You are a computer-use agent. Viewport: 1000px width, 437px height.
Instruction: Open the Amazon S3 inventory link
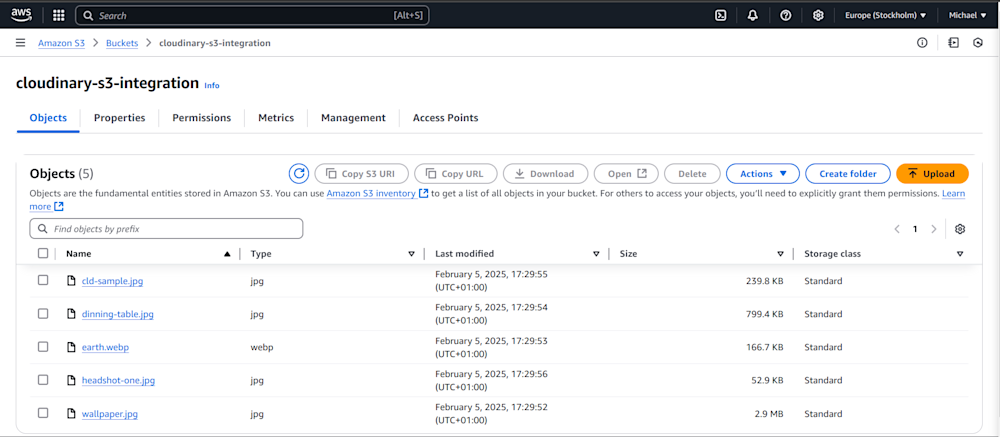[x=377, y=193]
